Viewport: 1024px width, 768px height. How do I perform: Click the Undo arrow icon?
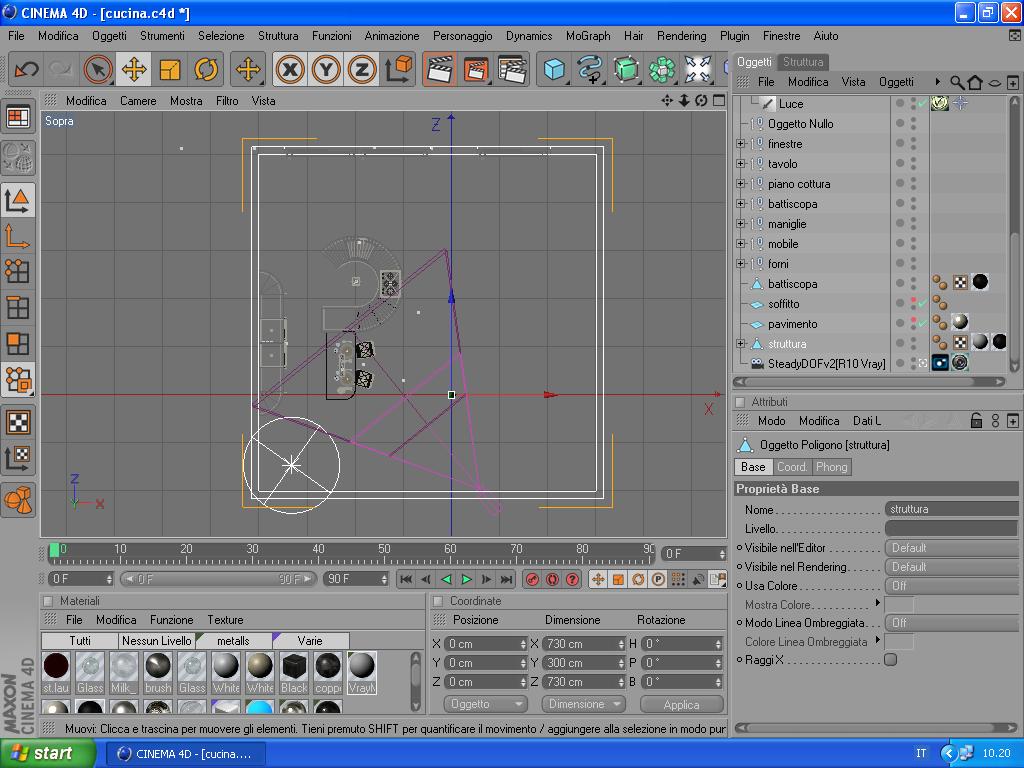point(26,69)
